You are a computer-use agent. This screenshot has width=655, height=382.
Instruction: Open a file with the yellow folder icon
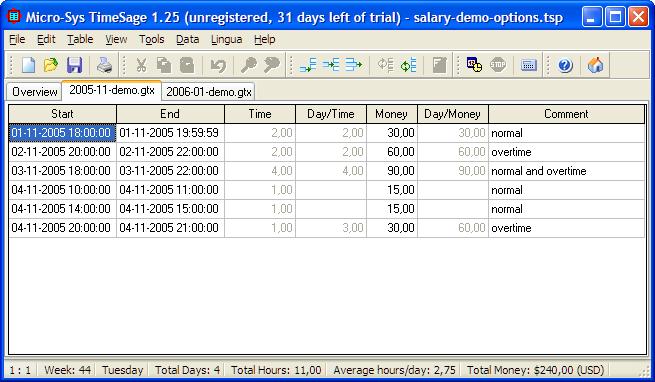tap(51, 65)
